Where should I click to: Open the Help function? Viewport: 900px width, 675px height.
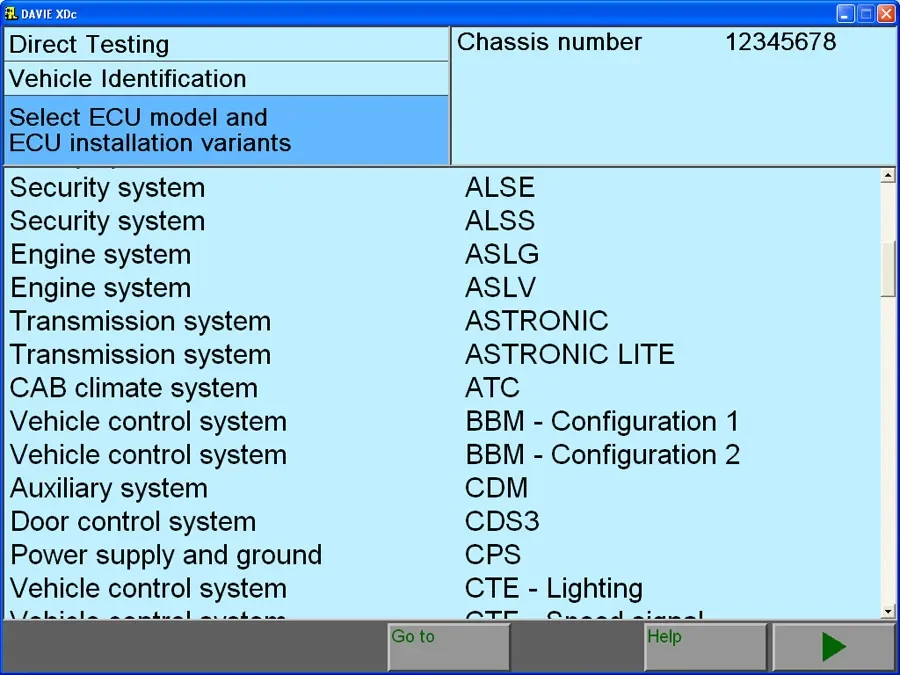(x=705, y=645)
